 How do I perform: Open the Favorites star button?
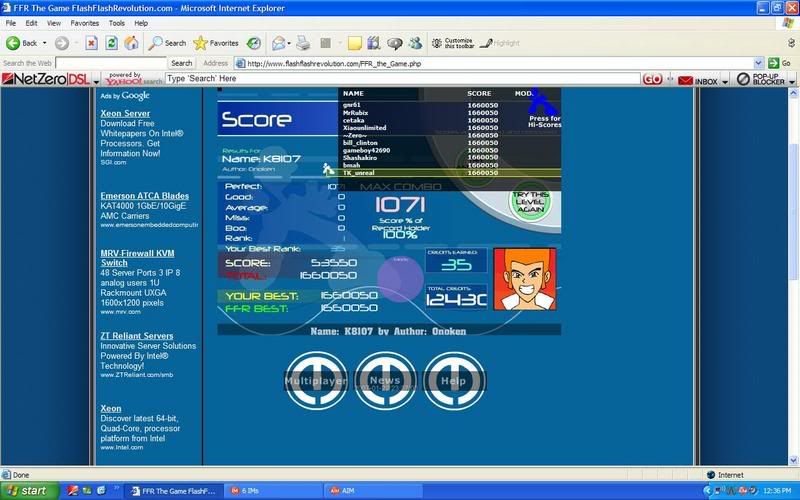tap(216, 43)
